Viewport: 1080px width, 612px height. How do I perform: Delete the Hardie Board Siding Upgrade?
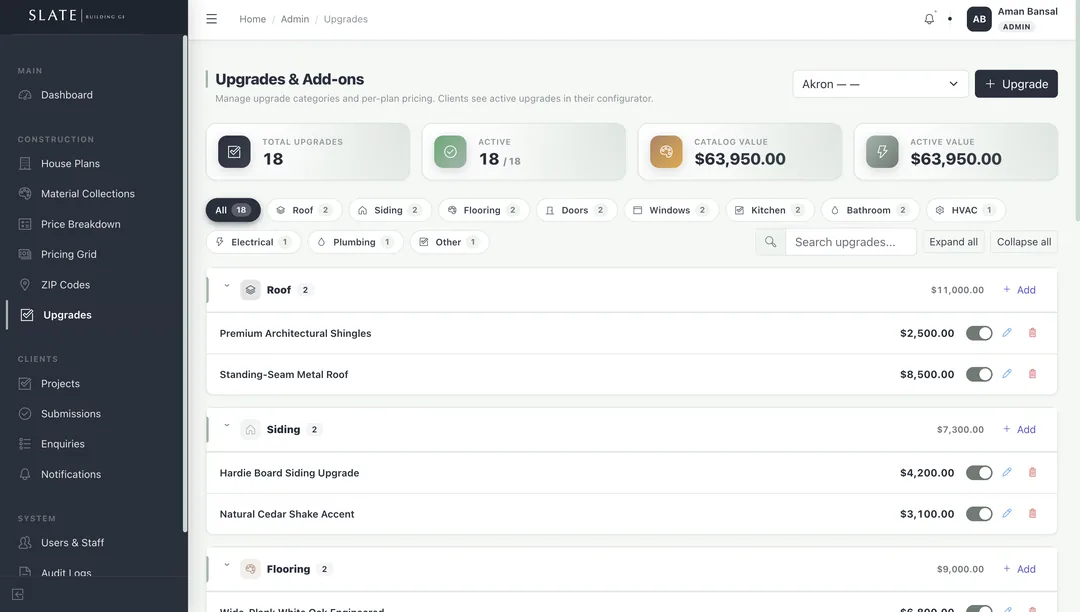pos(1032,473)
